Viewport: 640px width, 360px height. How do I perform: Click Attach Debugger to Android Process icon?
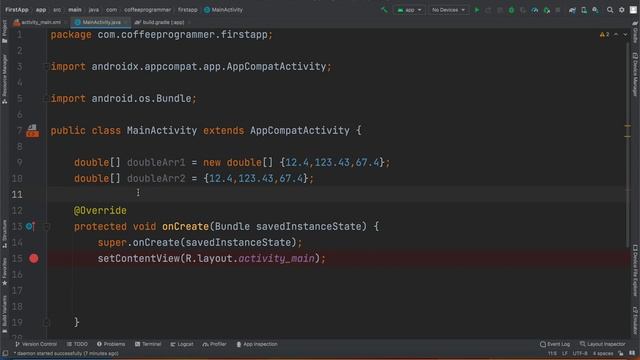click(x=547, y=10)
